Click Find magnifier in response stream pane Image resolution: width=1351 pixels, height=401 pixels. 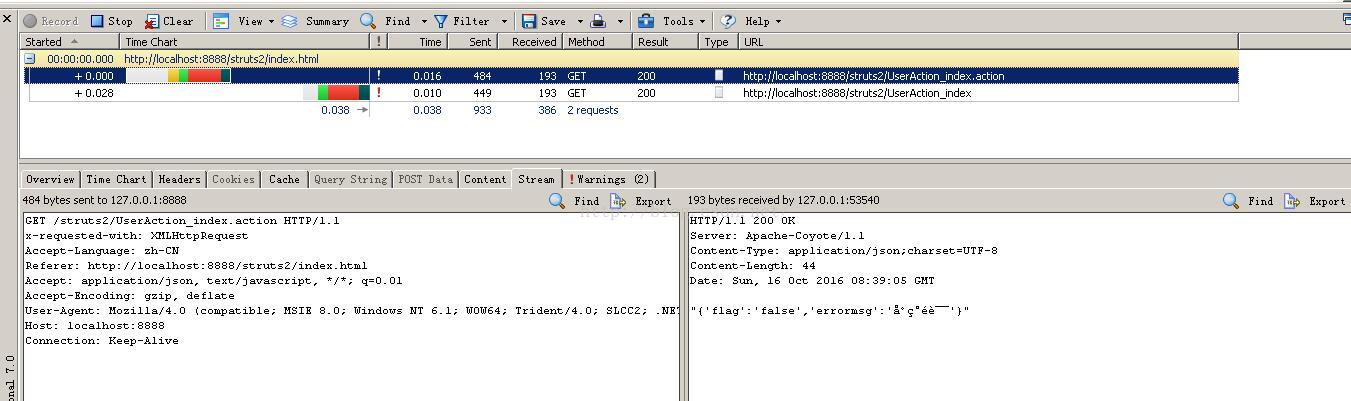click(x=1231, y=201)
